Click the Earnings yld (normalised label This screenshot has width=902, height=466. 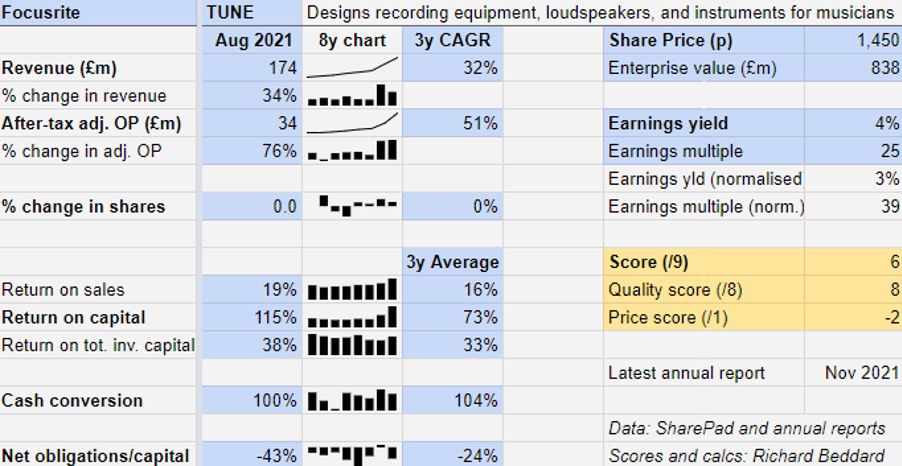[x=705, y=178]
